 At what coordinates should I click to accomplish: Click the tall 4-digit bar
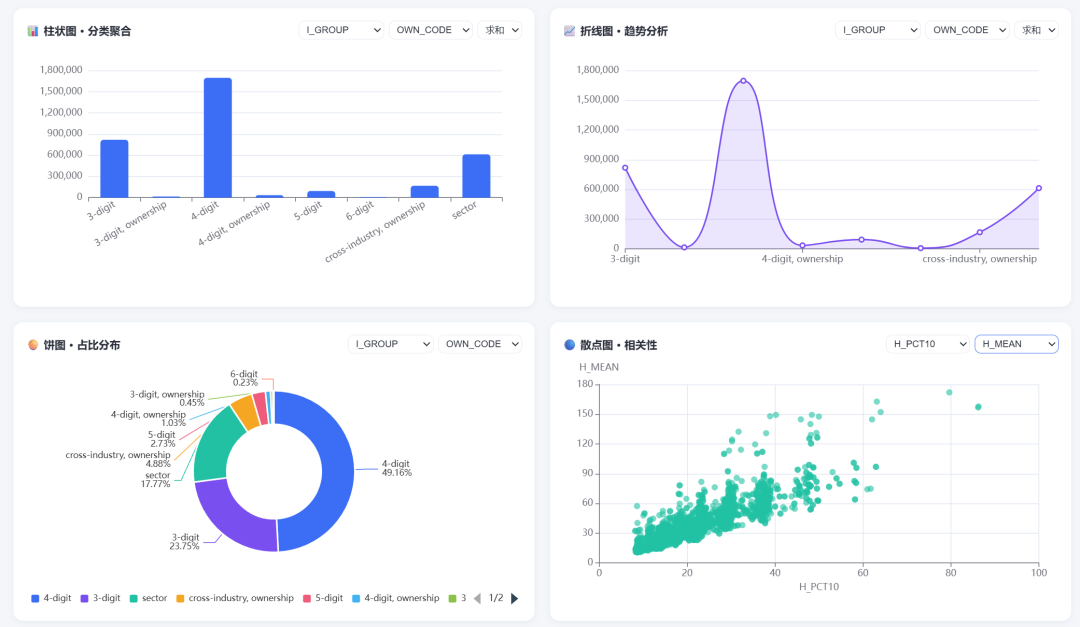[218, 138]
